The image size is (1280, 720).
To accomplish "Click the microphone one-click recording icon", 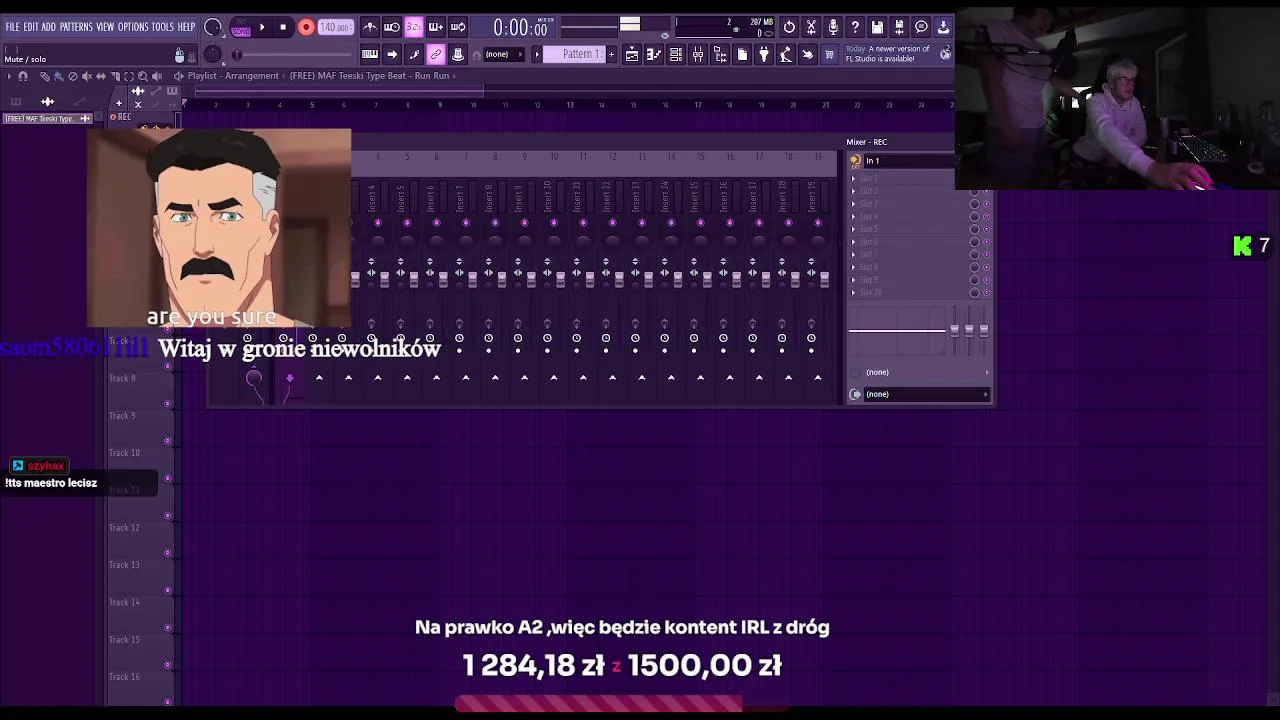I will (833, 27).
